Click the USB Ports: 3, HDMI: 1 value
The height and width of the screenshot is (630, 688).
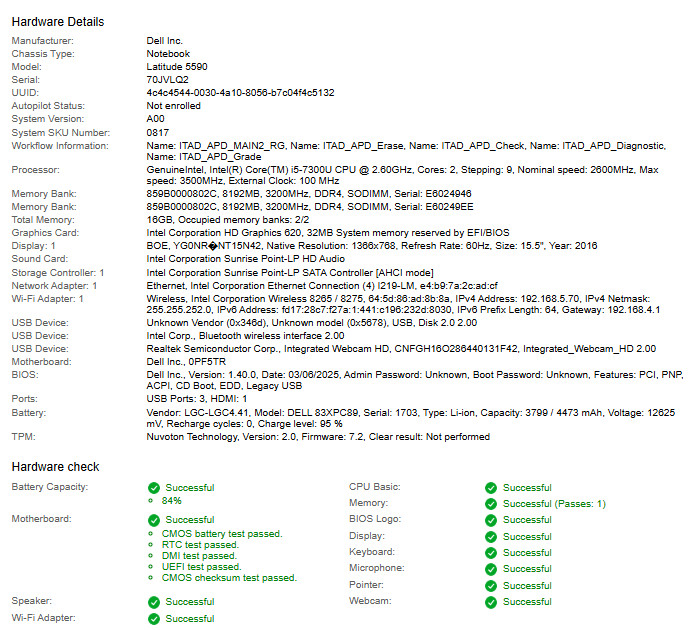click(197, 399)
